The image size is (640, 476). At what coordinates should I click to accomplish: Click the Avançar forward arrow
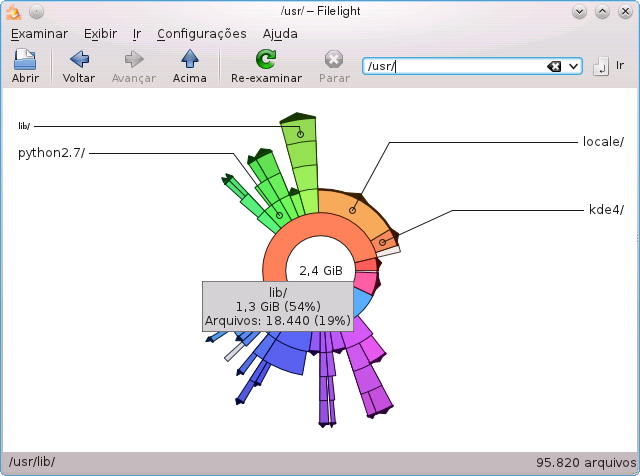tap(134, 66)
